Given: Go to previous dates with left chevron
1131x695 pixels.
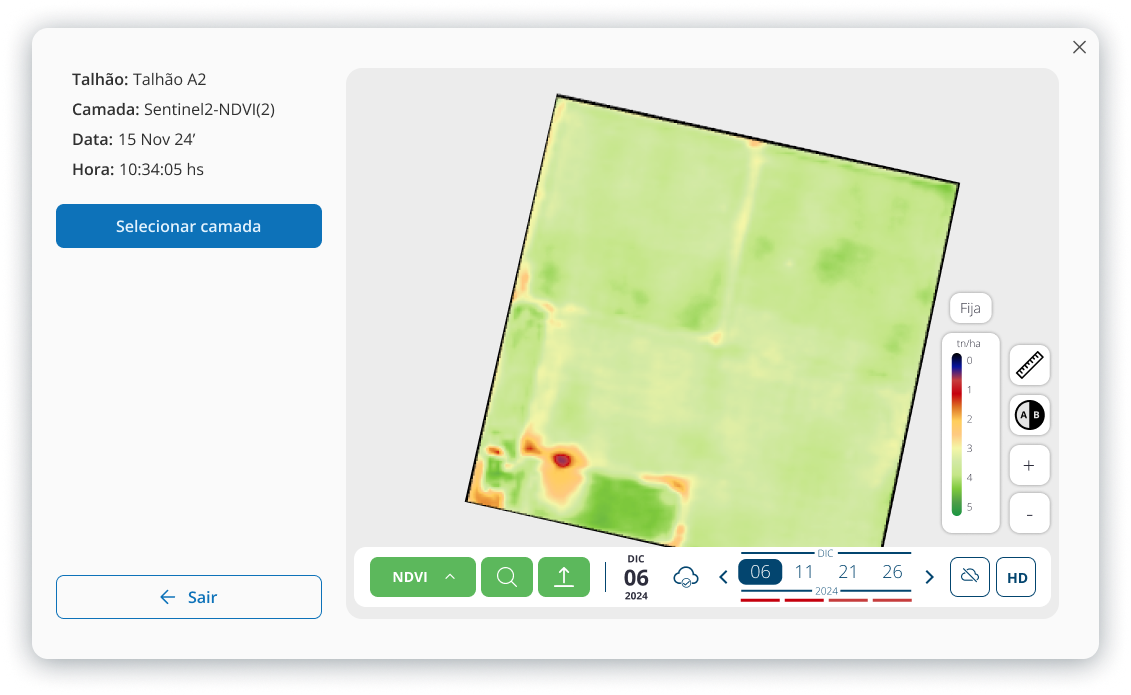Looking at the screenshot, I should point(723,577).
